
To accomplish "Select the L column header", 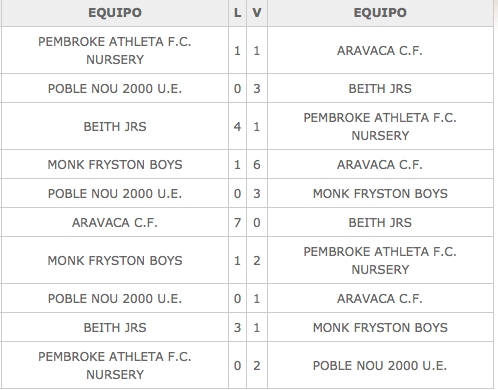I will click(237, 13).
